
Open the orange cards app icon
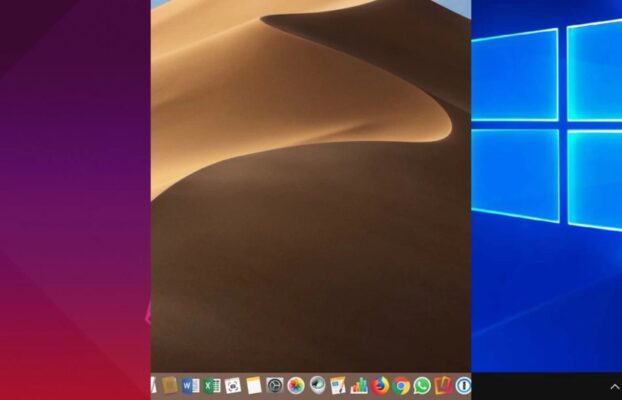click(x=443, y=385)
